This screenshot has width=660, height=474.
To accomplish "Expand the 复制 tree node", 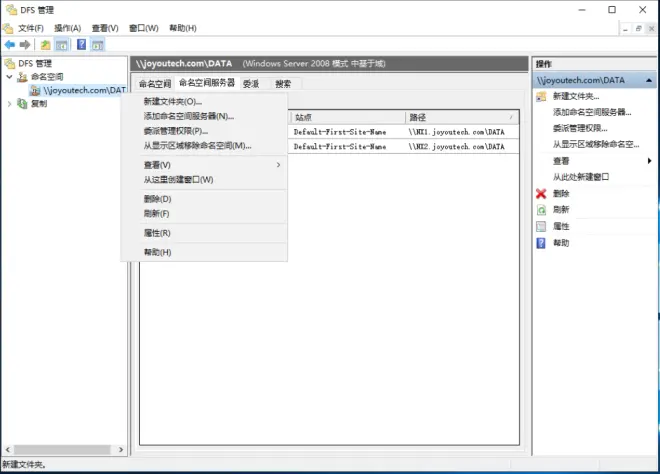I will (9, 104).
